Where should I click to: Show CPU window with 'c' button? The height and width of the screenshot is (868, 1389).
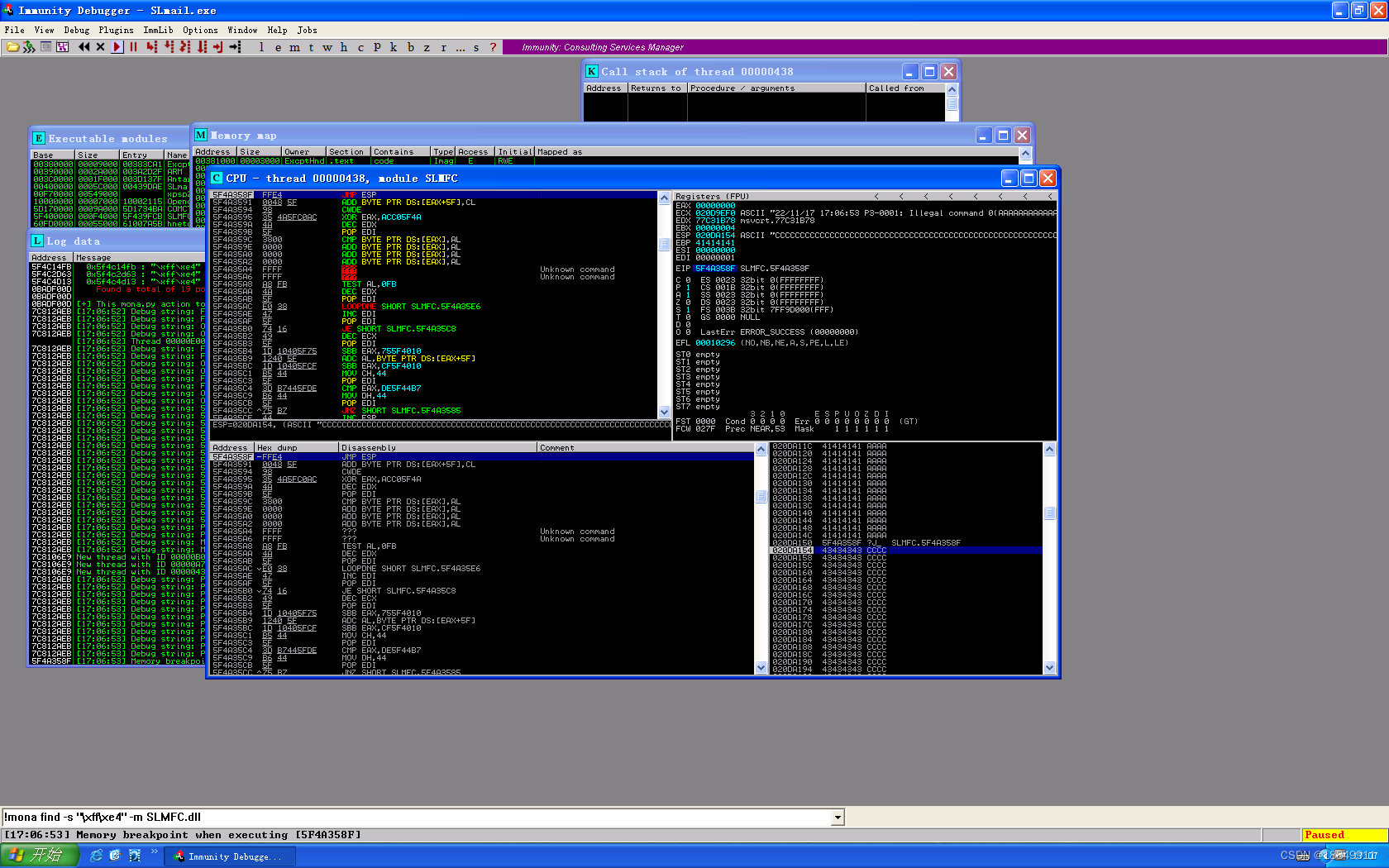360,47
